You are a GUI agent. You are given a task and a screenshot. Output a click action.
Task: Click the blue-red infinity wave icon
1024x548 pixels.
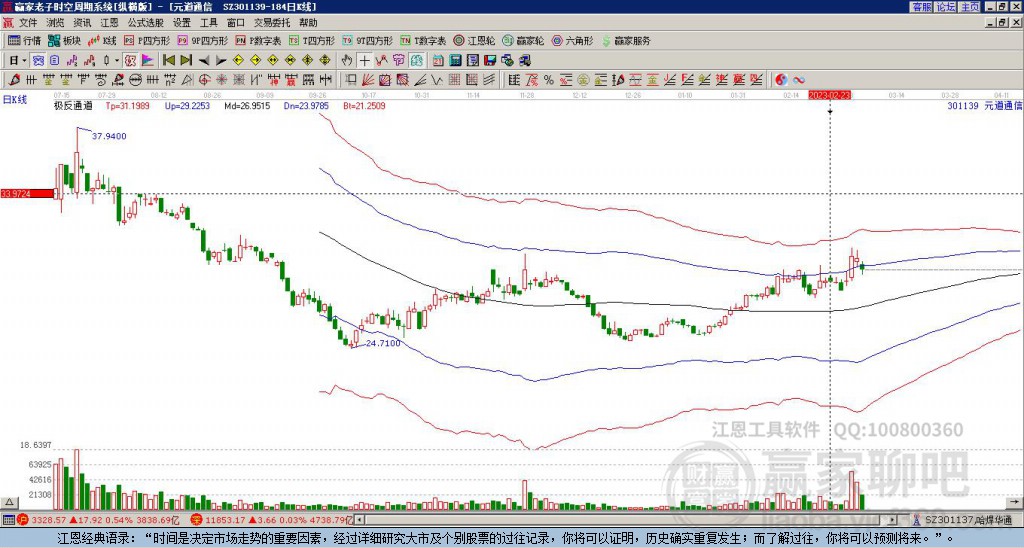(x=799, y=80)
